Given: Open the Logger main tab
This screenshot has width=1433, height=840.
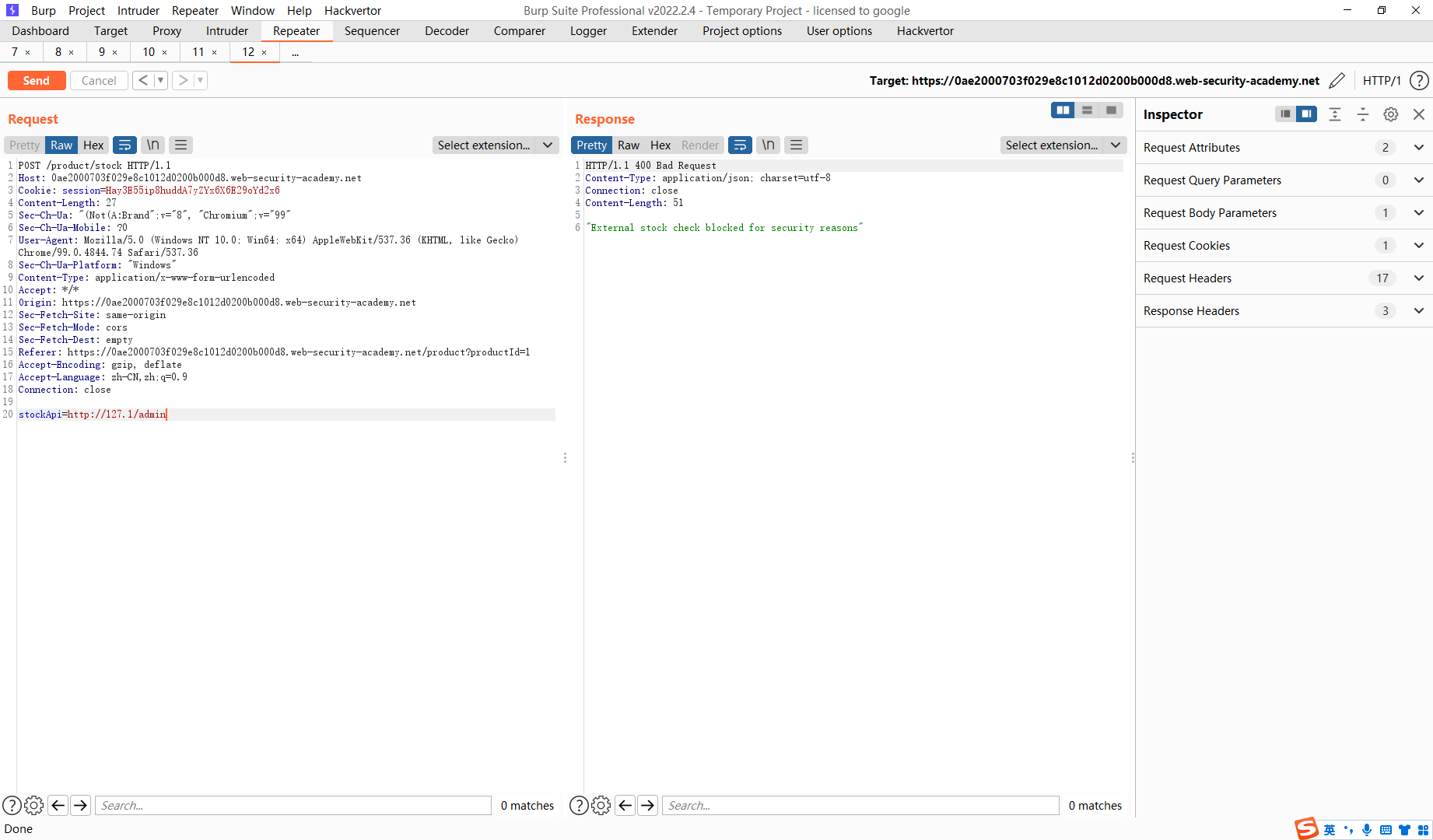Looking at the screenshot, I should tap(588, 31).
